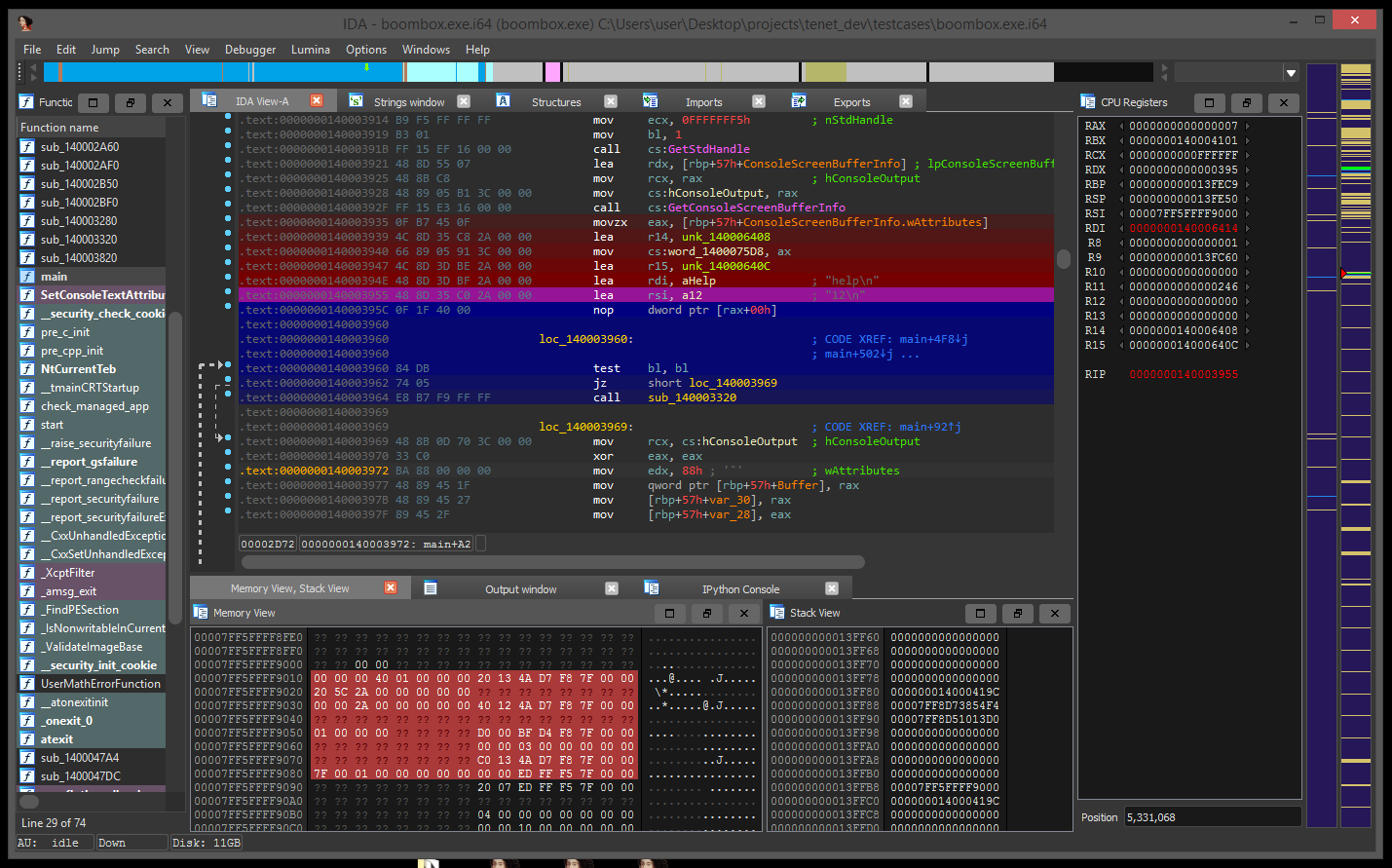The height and width of the screenshot is (868, 1392).
Task: Switch to the IPython Console tab
Action: click(740, 589)
